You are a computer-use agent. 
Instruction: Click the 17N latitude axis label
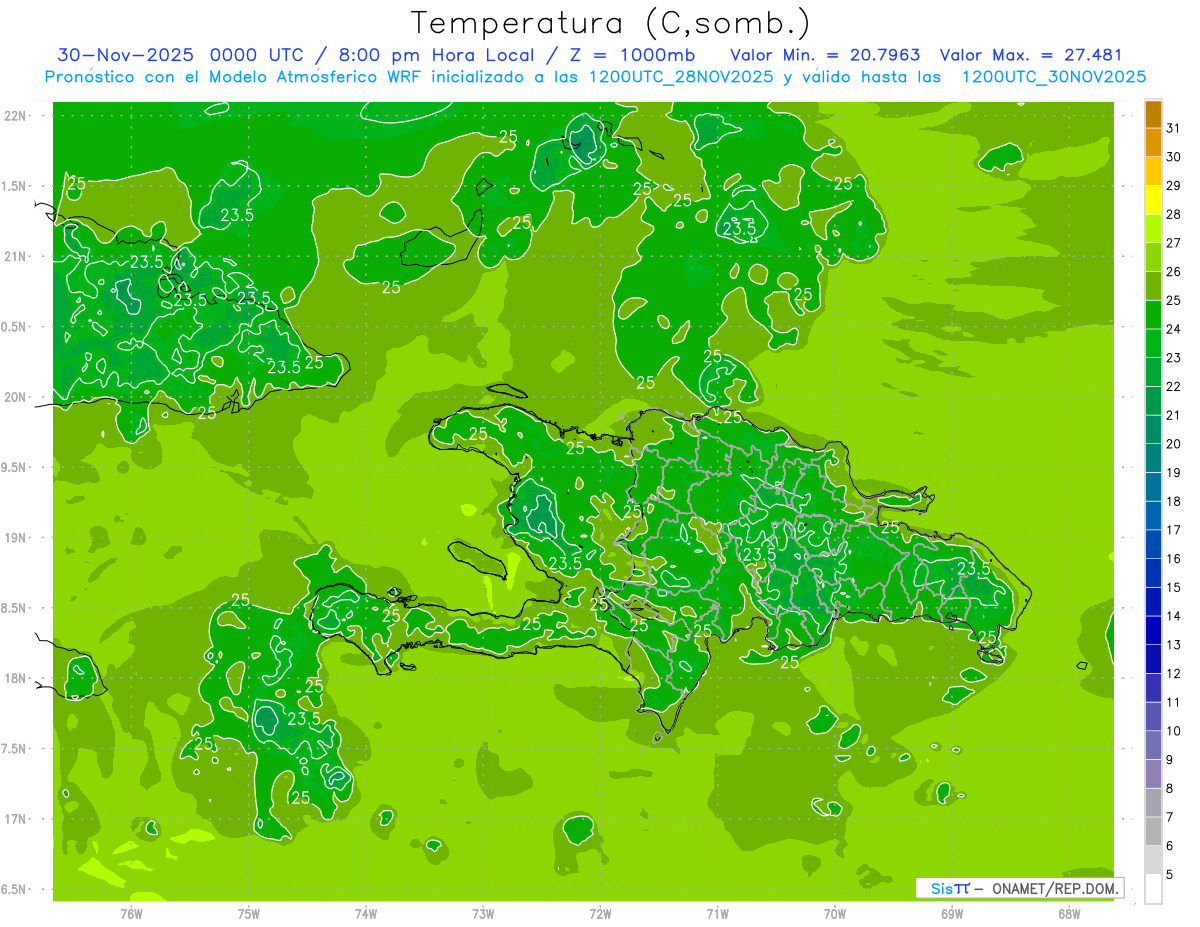point(14,819)
